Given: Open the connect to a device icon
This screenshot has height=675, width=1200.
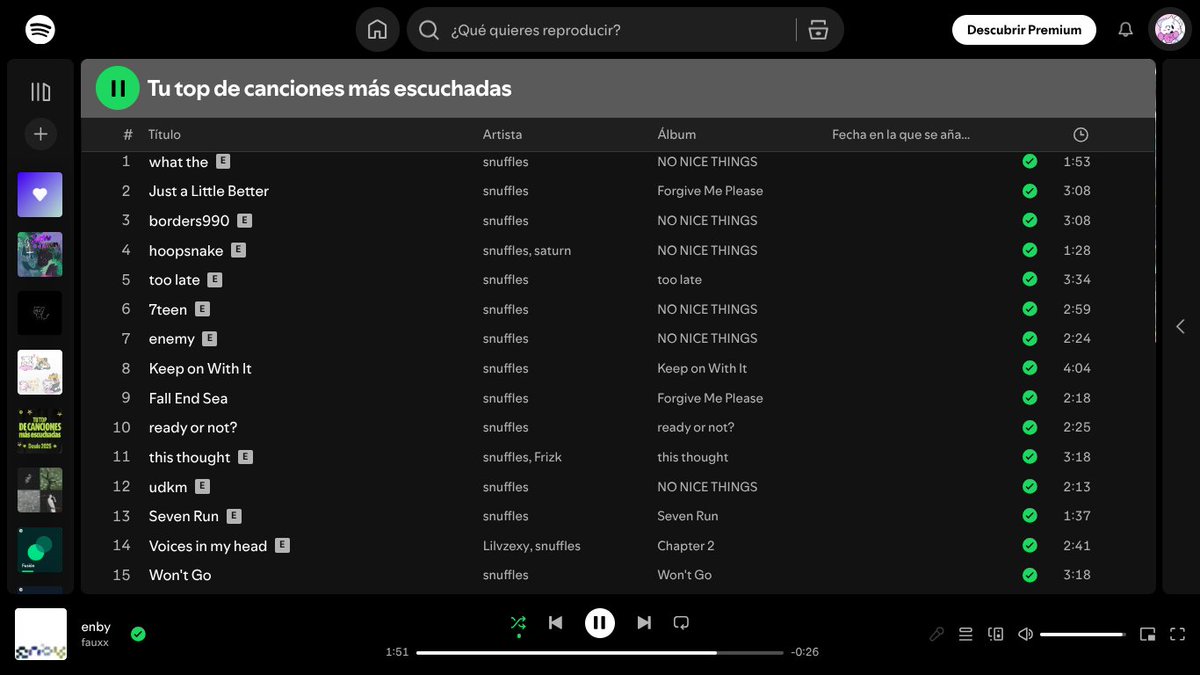Looking at the screenshot, I should pyautogui.click(x=995, y=634).
